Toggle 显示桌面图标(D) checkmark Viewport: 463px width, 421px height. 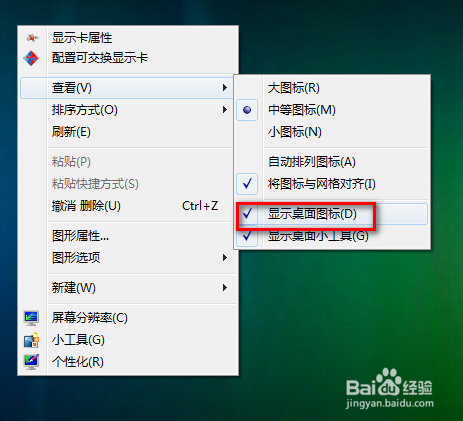(247, 214)
